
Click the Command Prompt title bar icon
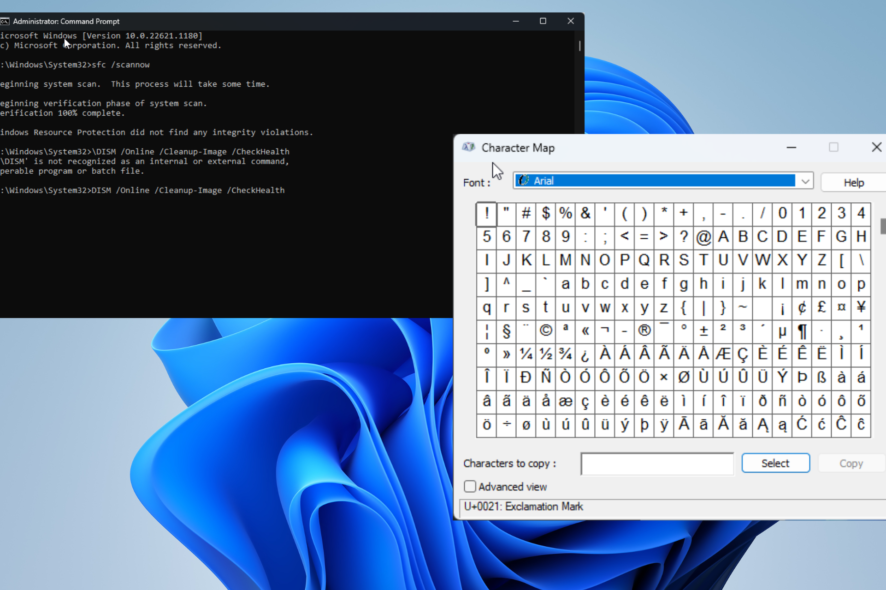click(x=5, y=21)
